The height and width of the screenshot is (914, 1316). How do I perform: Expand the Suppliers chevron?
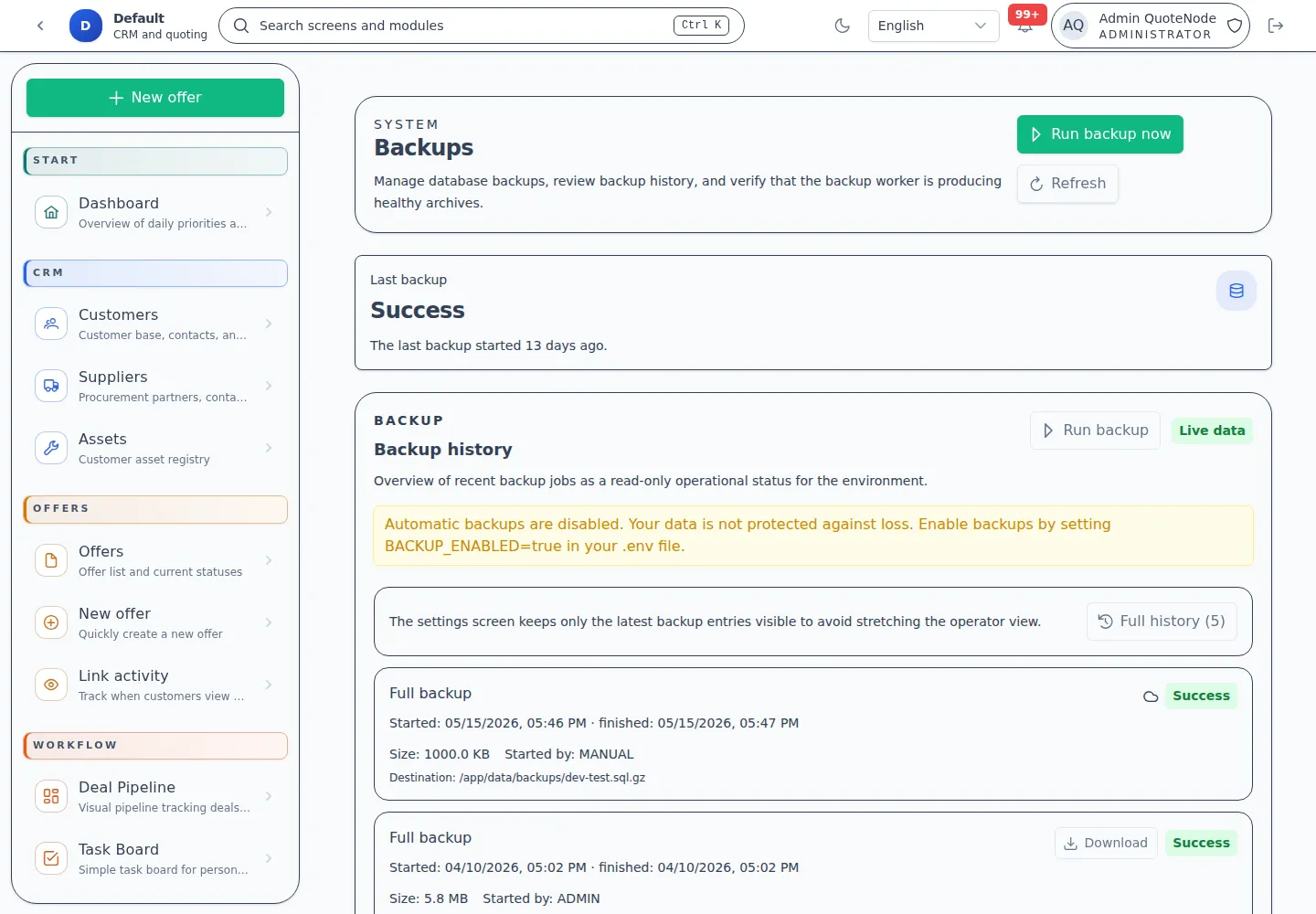pos(269,386)
